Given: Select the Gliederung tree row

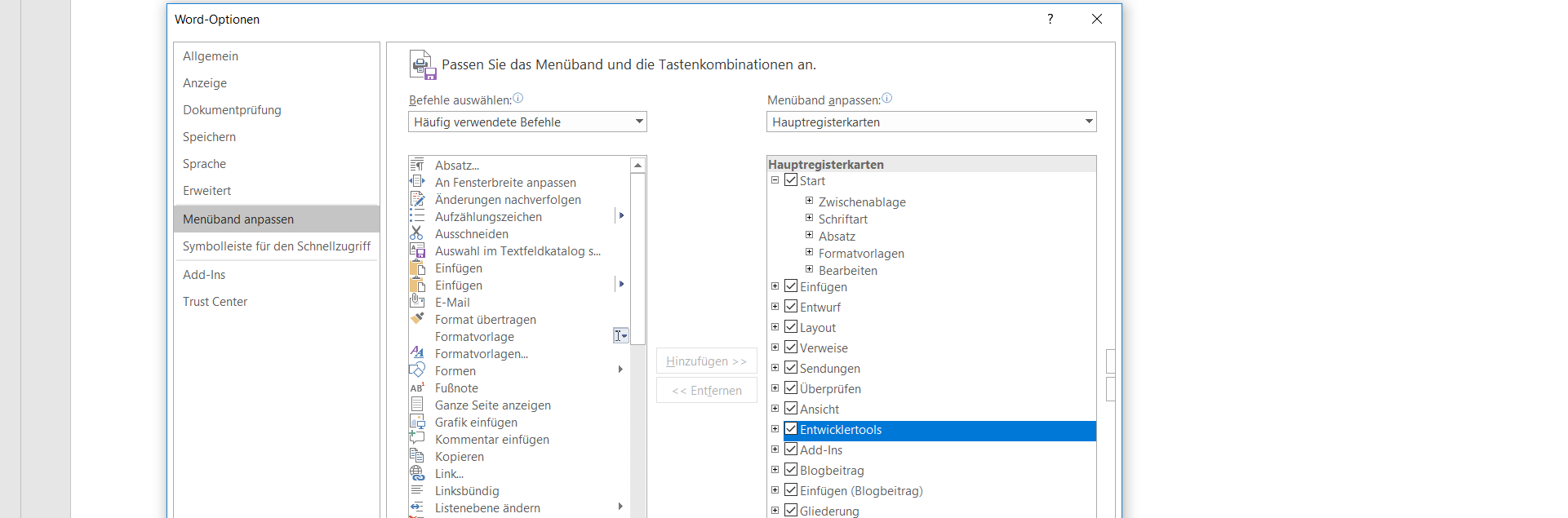Looking at the screenshot, I should tap(829, 511).
